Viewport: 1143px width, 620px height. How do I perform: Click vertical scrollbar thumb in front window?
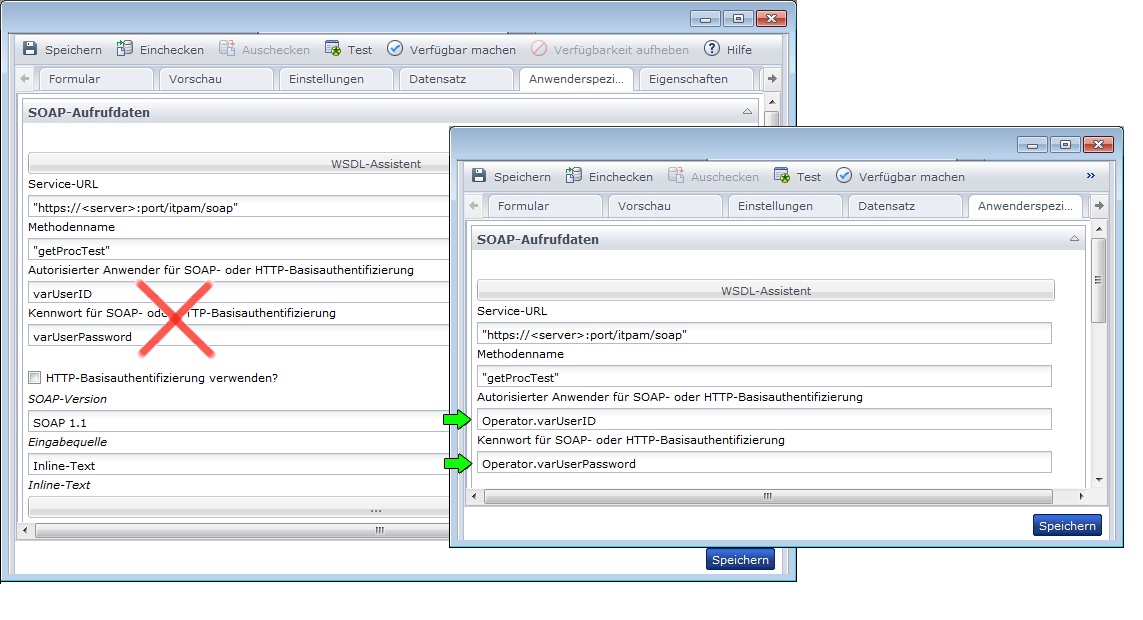tap(1099, 280)
